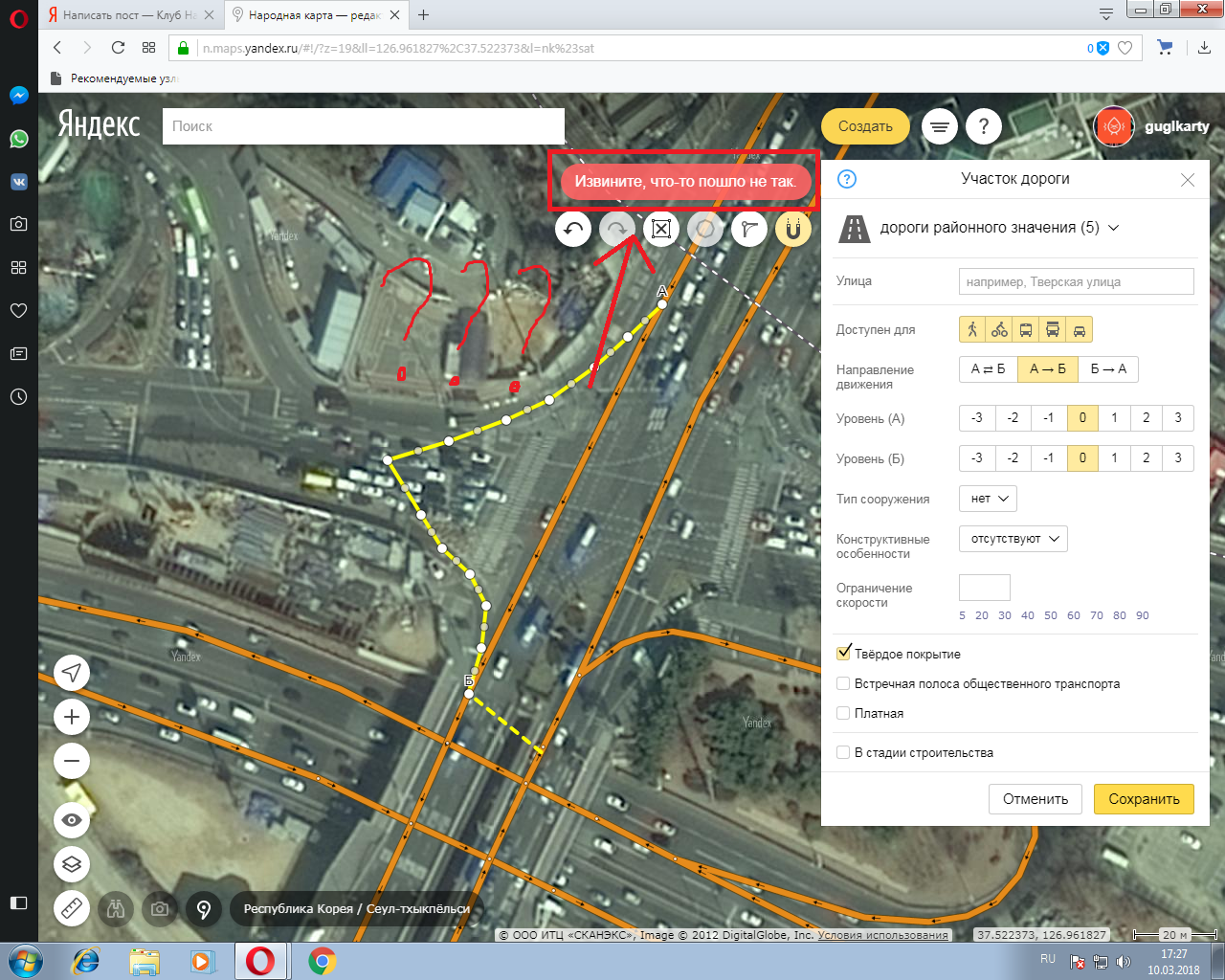Open bookmarks heart in the Opera sidebar
This screenshot has height=980, width=1225.
18,310
